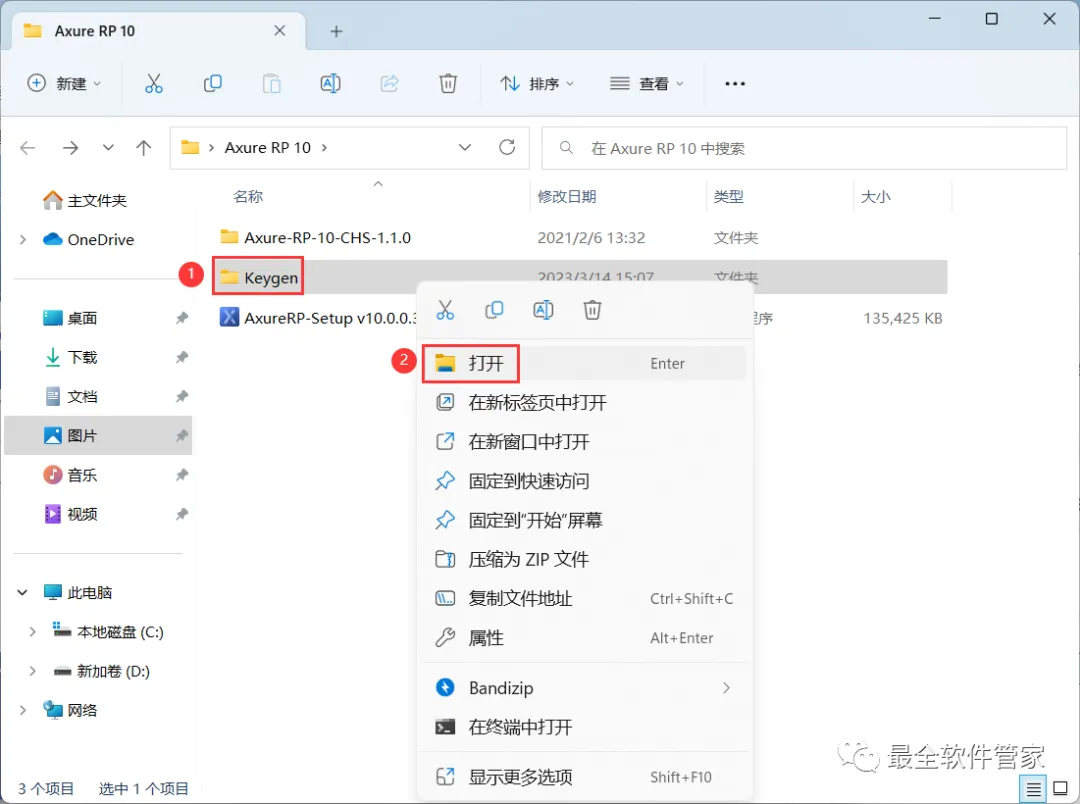
Task: Choose 打开 in the context menu
Action: coord(585,363)
